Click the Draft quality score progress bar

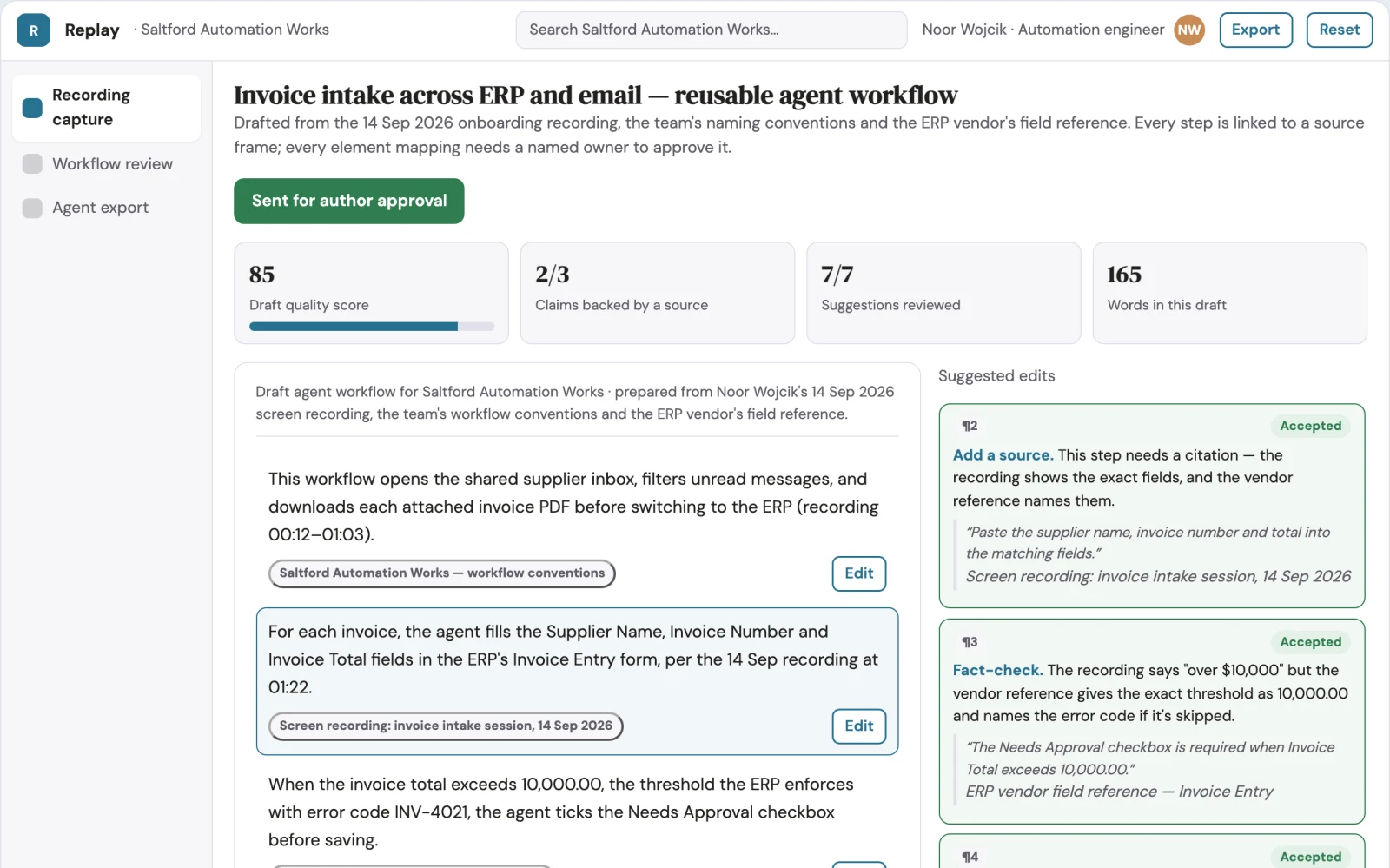(372, 327)
